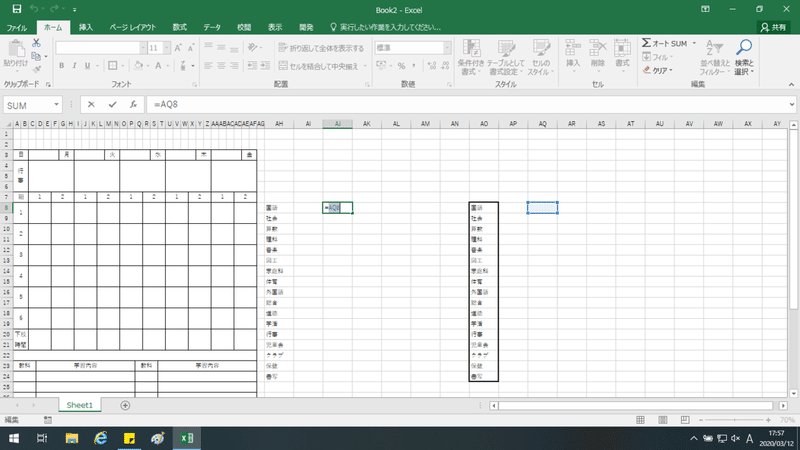The width and height of the screenshot is (800, 450).
Task: Click font color A swatch
Action: [x=158, y=66]
